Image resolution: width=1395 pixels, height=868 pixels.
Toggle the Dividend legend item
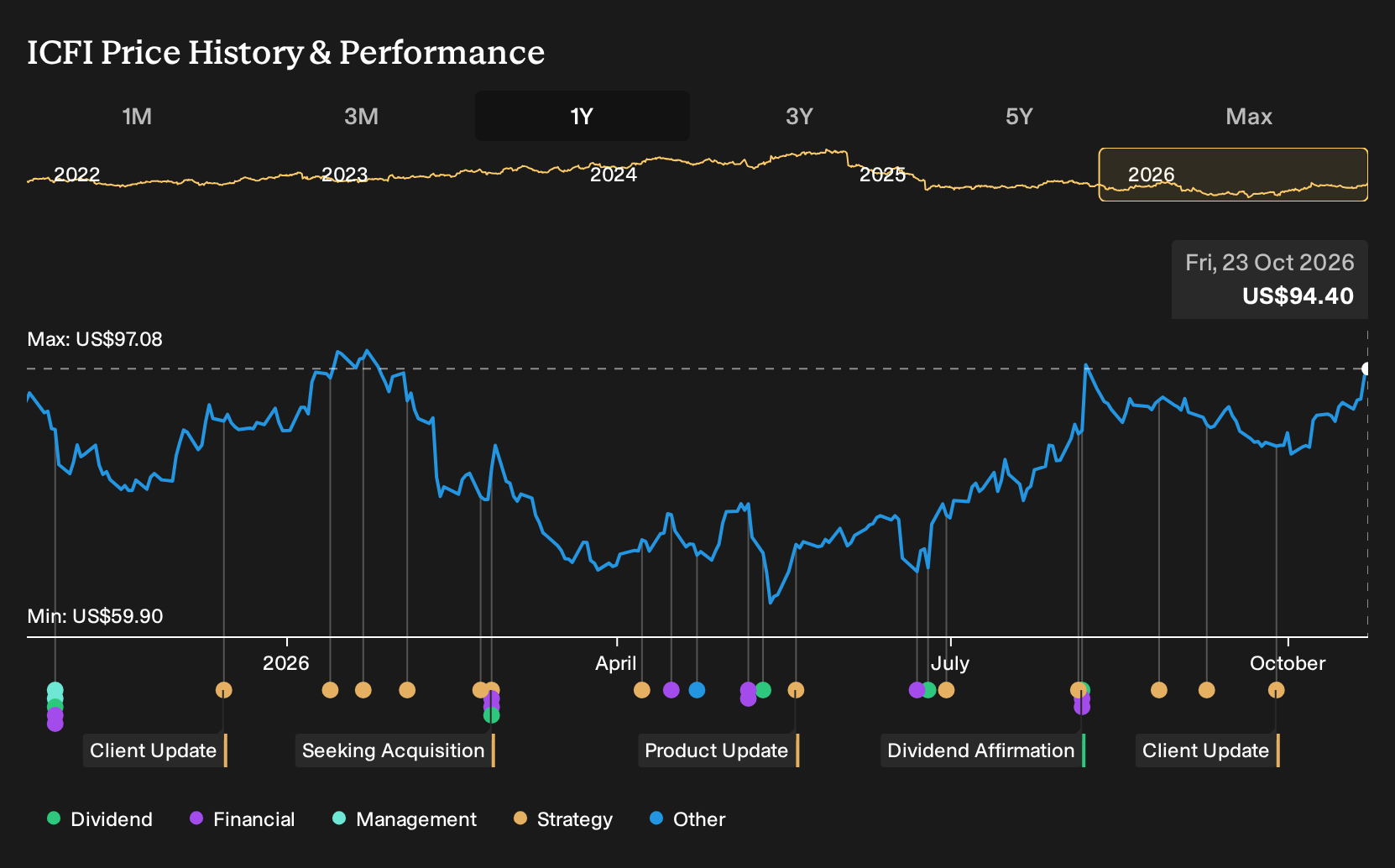point(100,819)
